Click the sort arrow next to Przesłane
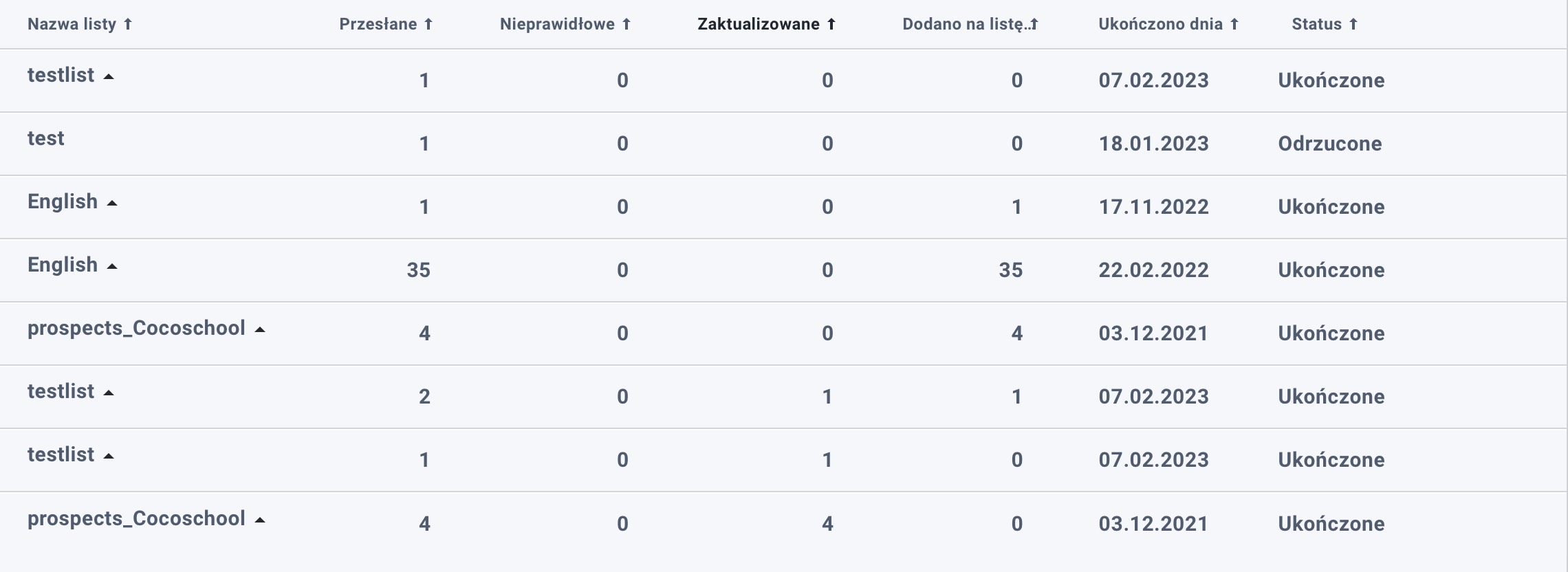Image resolution: width=1568 pixels, height=572 pixels. 428,25
